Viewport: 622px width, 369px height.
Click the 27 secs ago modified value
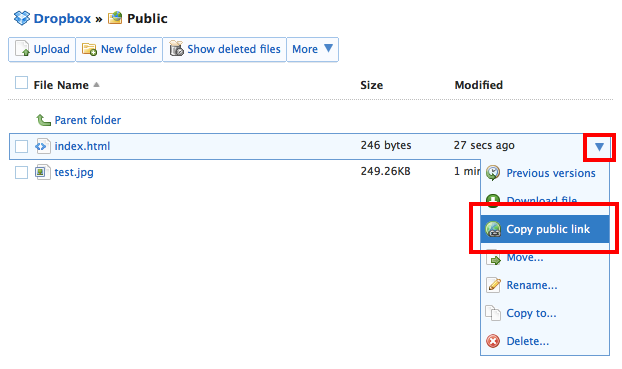(484, 145)
